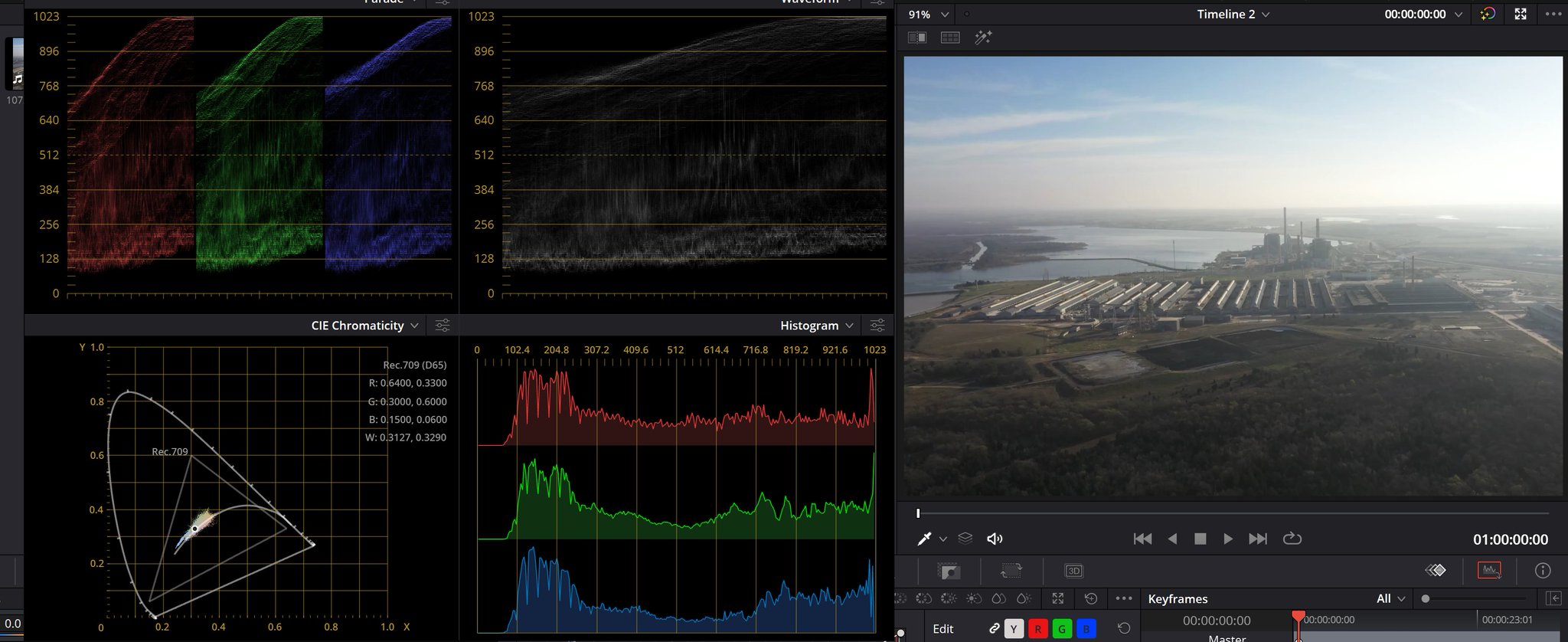The image size is (1568, 642).
Task: Jump to first frame of clip
Action: (x=1142, y=539)
